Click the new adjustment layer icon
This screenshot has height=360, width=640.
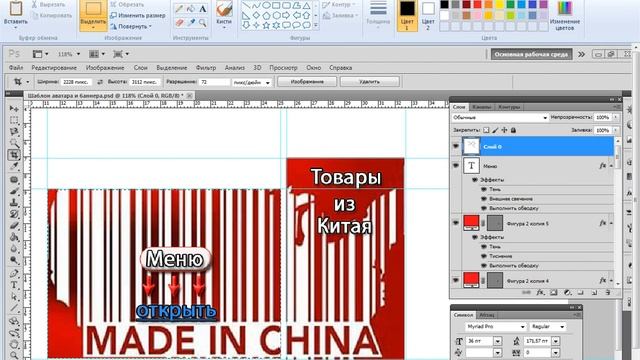click(x=567, y=293)
